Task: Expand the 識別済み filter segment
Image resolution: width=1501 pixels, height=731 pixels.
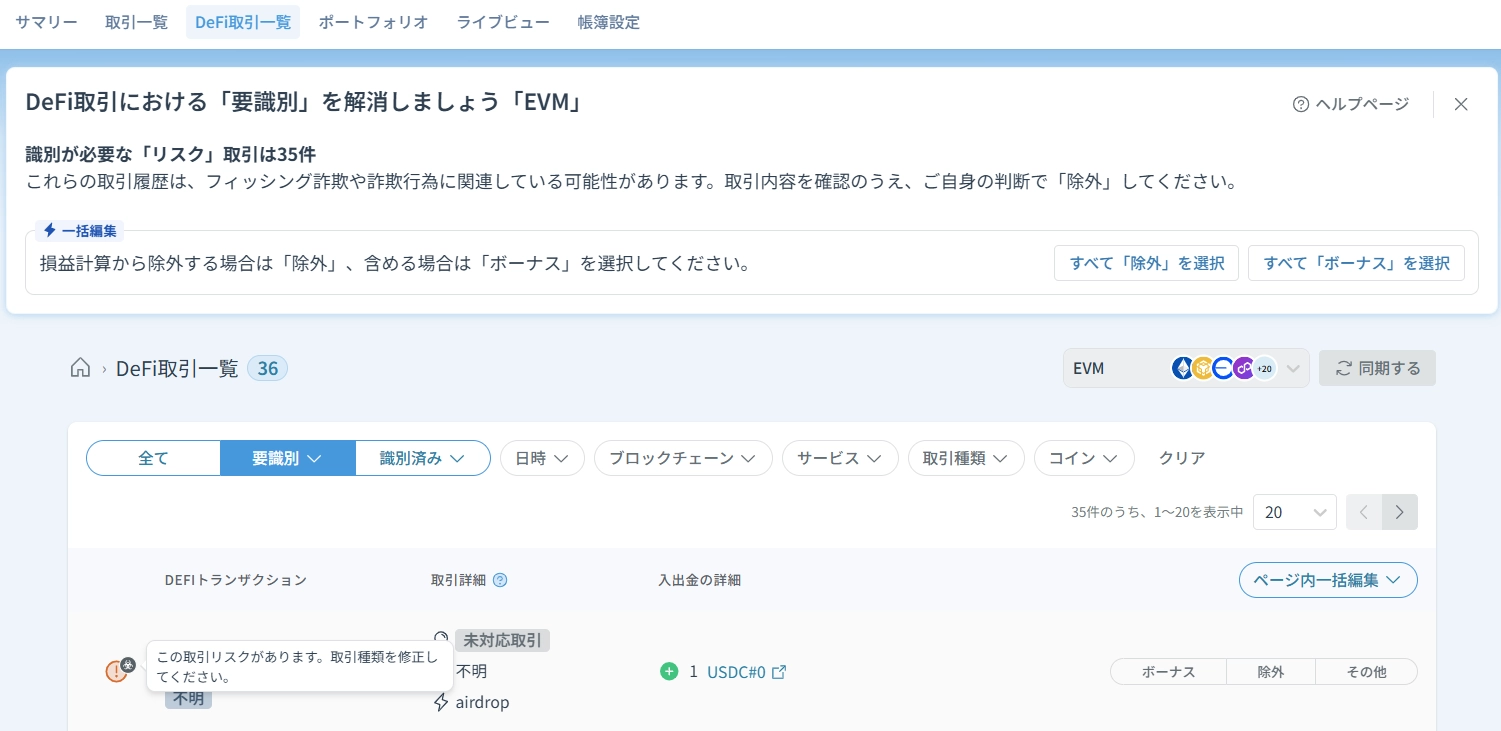Action: tap(423, 458)
